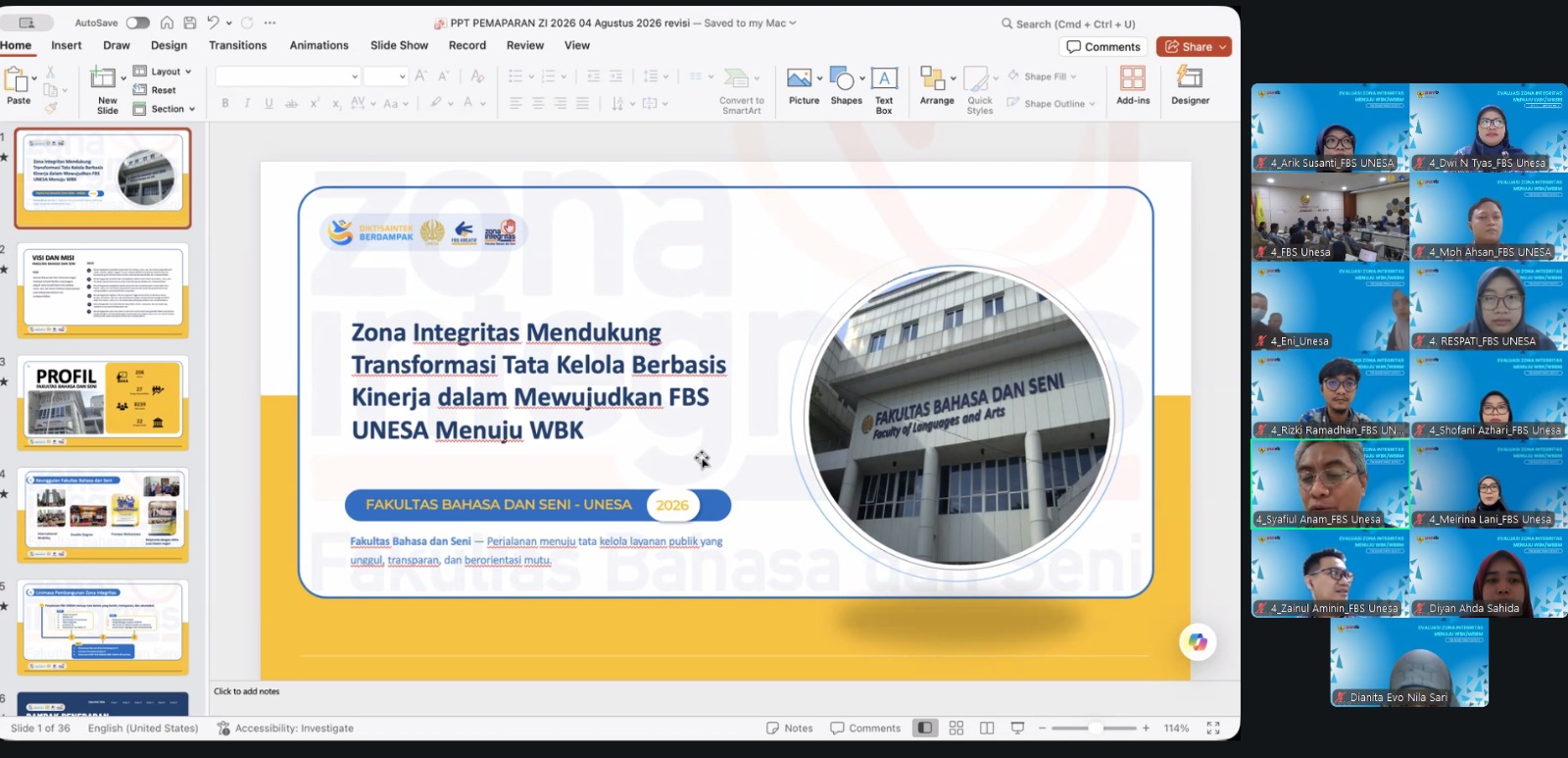Image resolution: width=1568 pixels, height=758 pixels.
Task: Open the Picture dropdown arrow
Action: click(x=819, y=78)
